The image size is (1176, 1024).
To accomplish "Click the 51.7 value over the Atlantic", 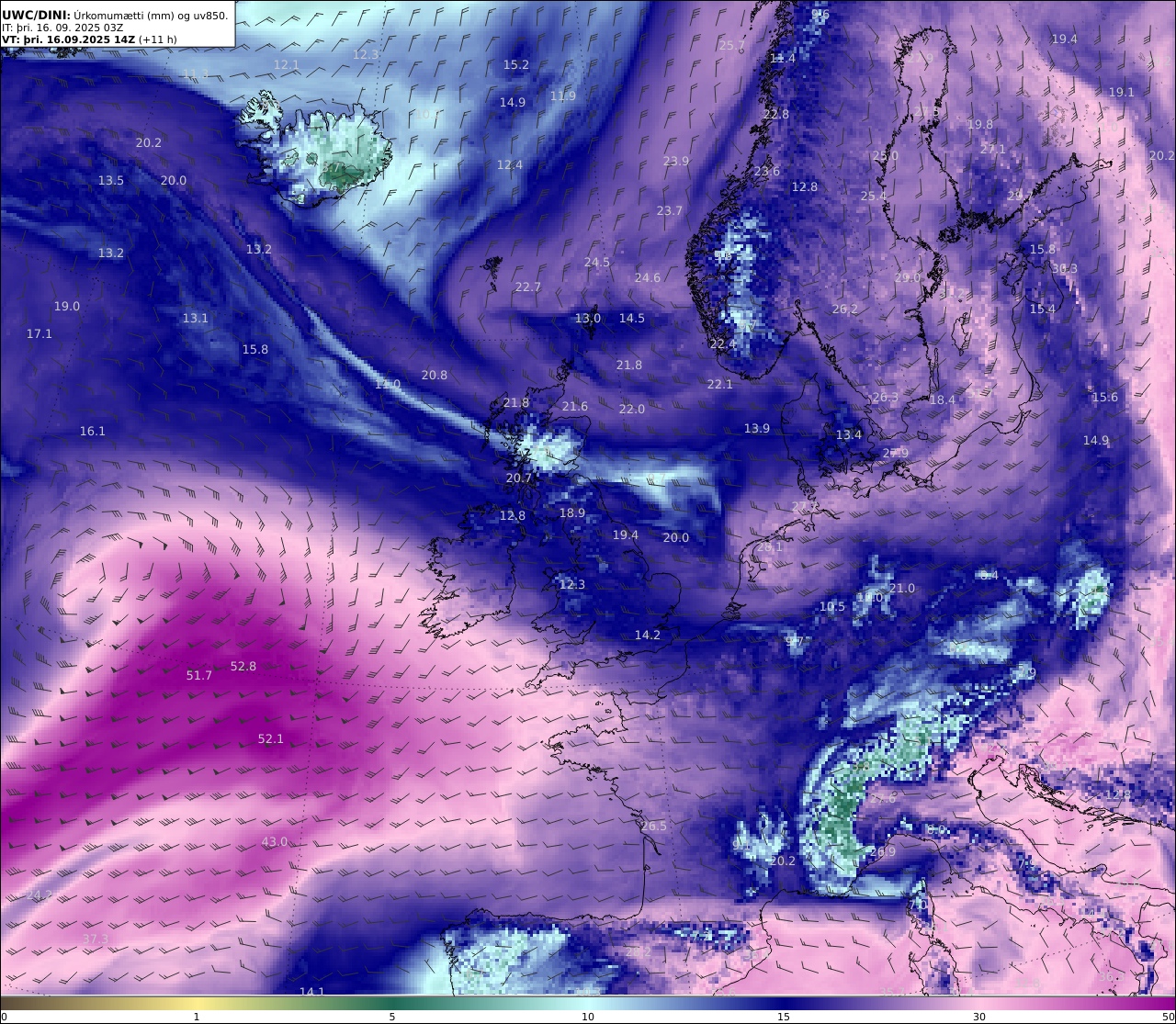I will [x=199, y=676].
